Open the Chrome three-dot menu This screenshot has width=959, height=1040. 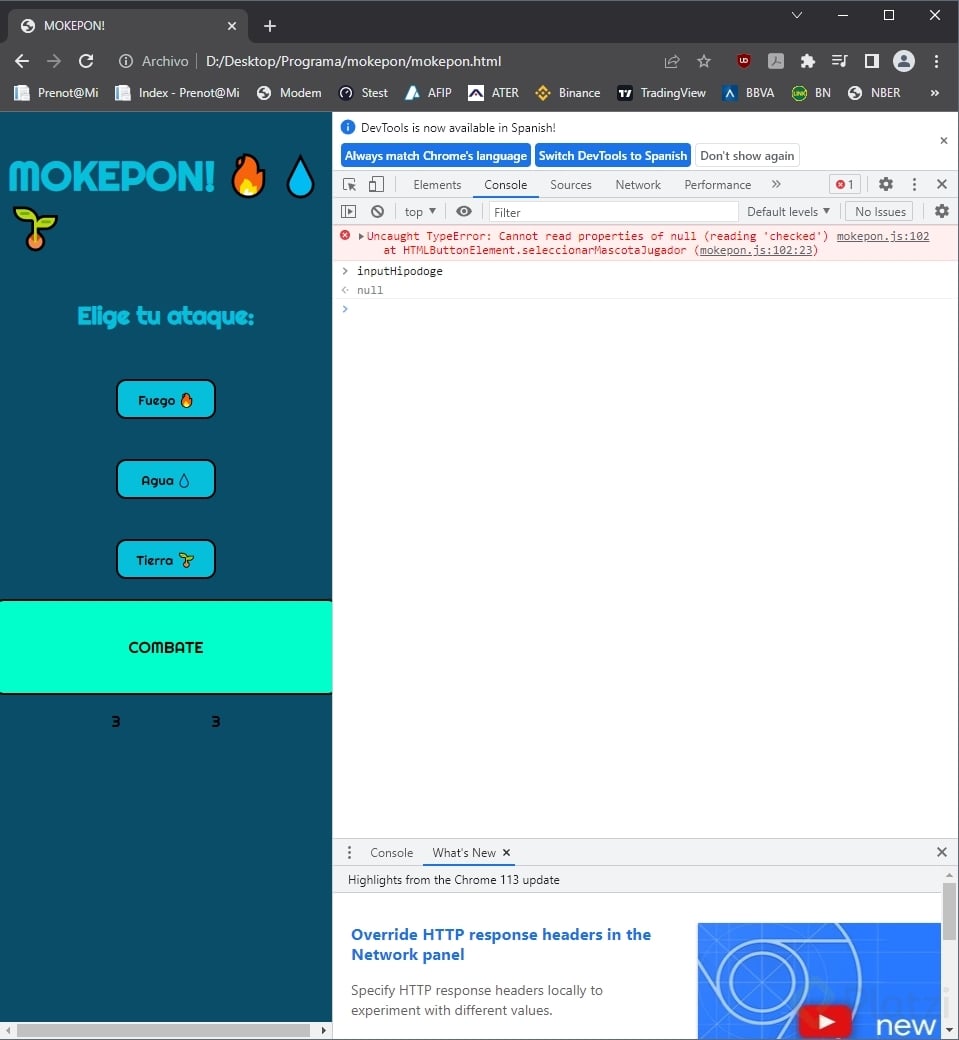[x=936, y=61]
